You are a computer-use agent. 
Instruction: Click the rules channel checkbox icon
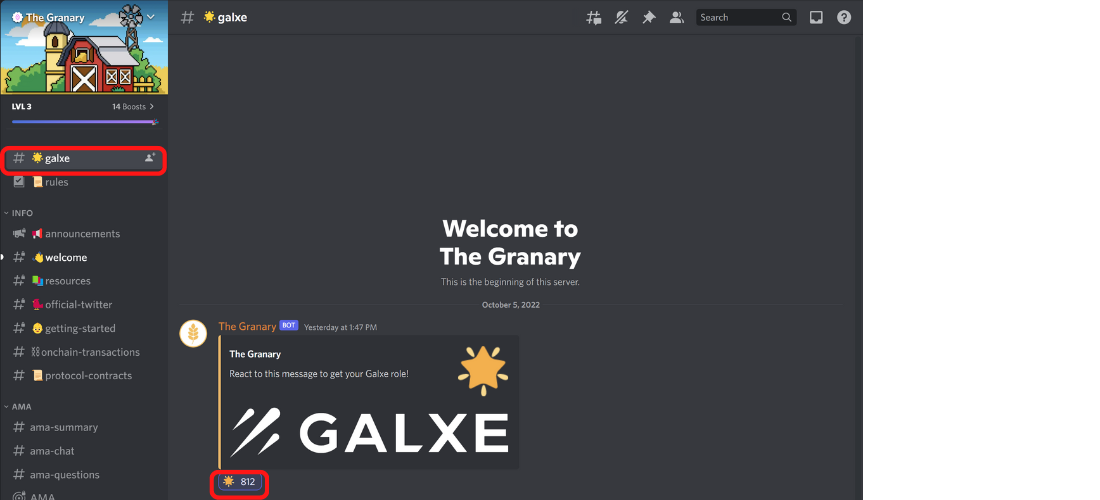click(19, 182)
